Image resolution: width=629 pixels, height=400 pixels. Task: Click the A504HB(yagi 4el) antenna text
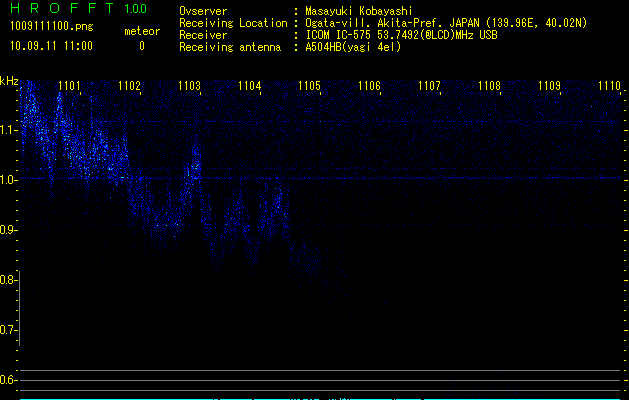point(353,47)
